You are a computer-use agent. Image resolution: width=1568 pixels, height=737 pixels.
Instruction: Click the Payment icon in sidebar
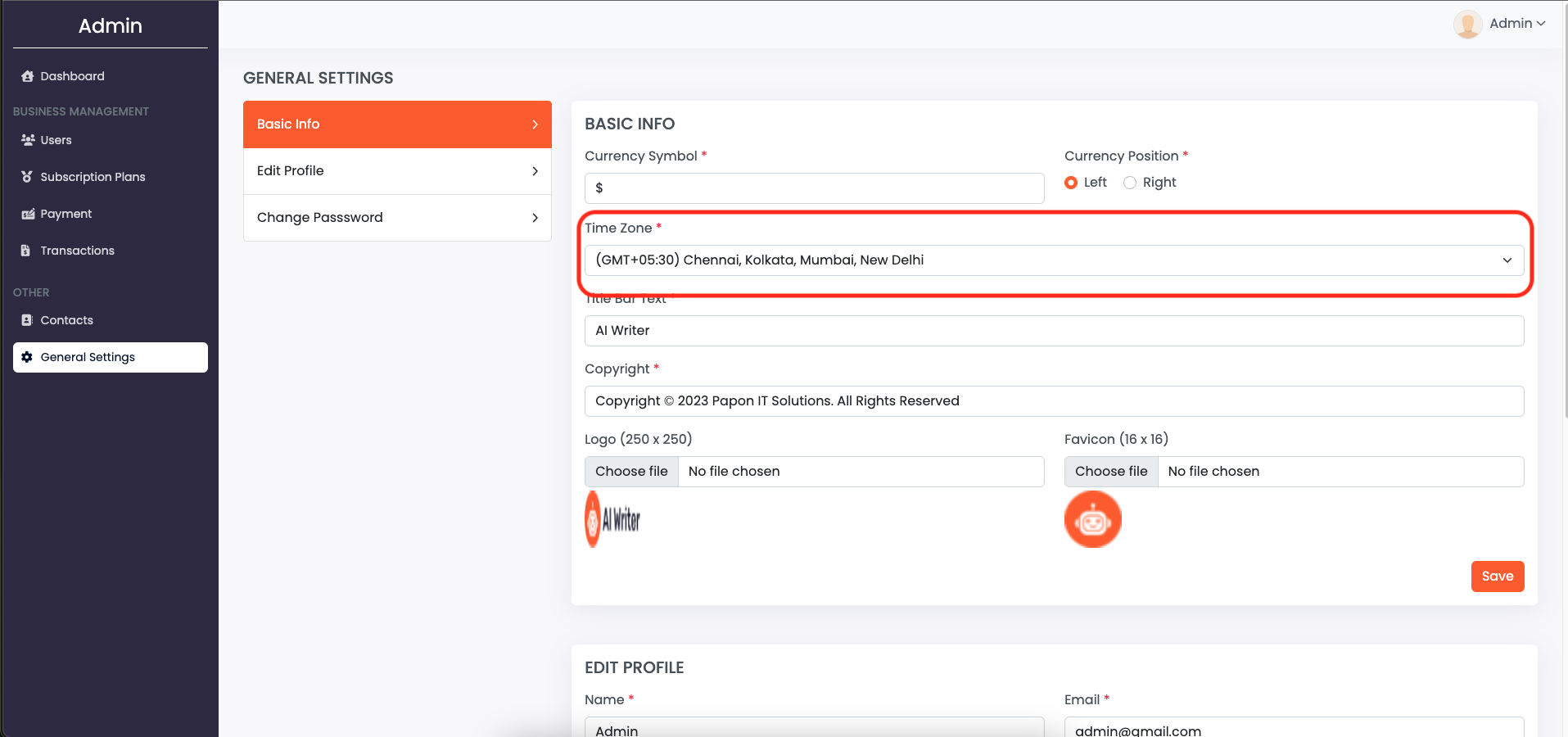coord(27,214)
